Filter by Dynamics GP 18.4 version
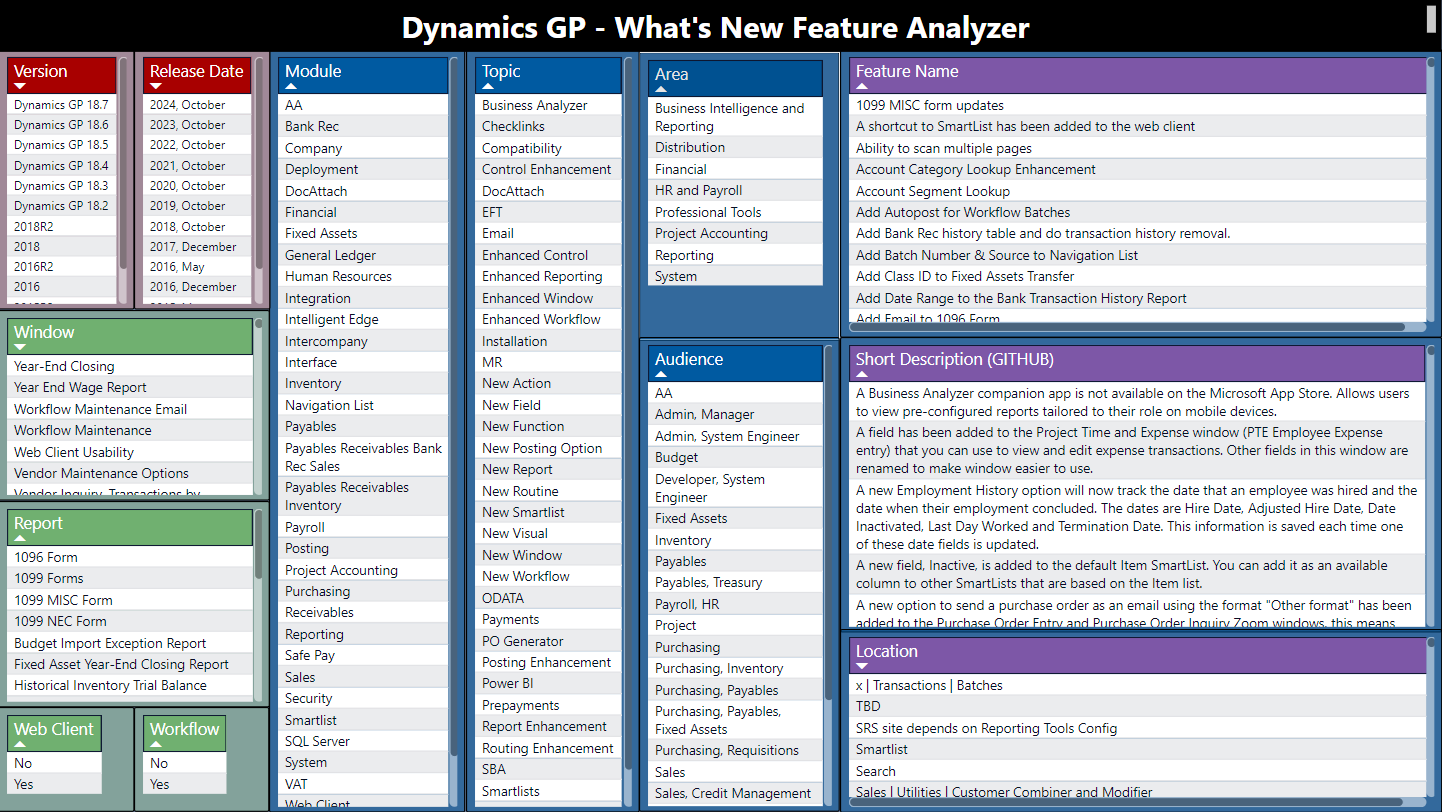The width and height of the screenshot is (1442, 812). [x=62, y=166]
